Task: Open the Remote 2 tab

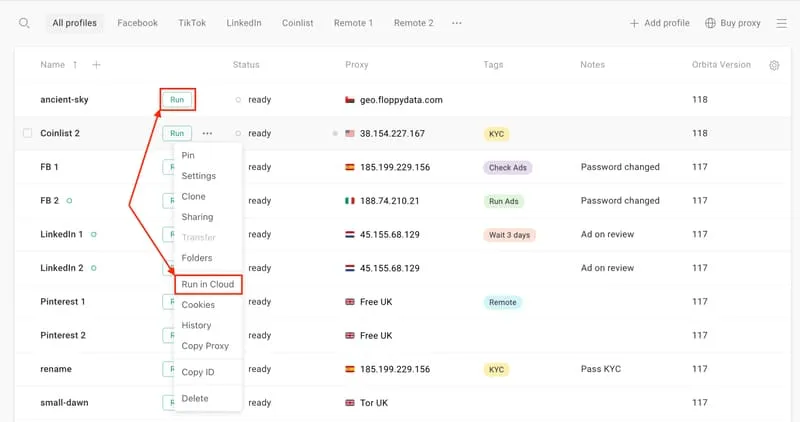Action: [413, 23]
